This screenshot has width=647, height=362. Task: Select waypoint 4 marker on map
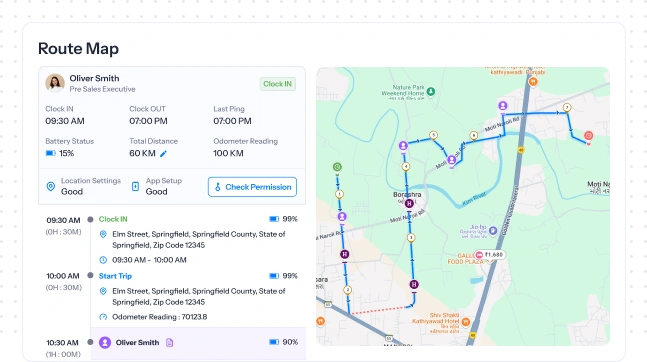406,166
